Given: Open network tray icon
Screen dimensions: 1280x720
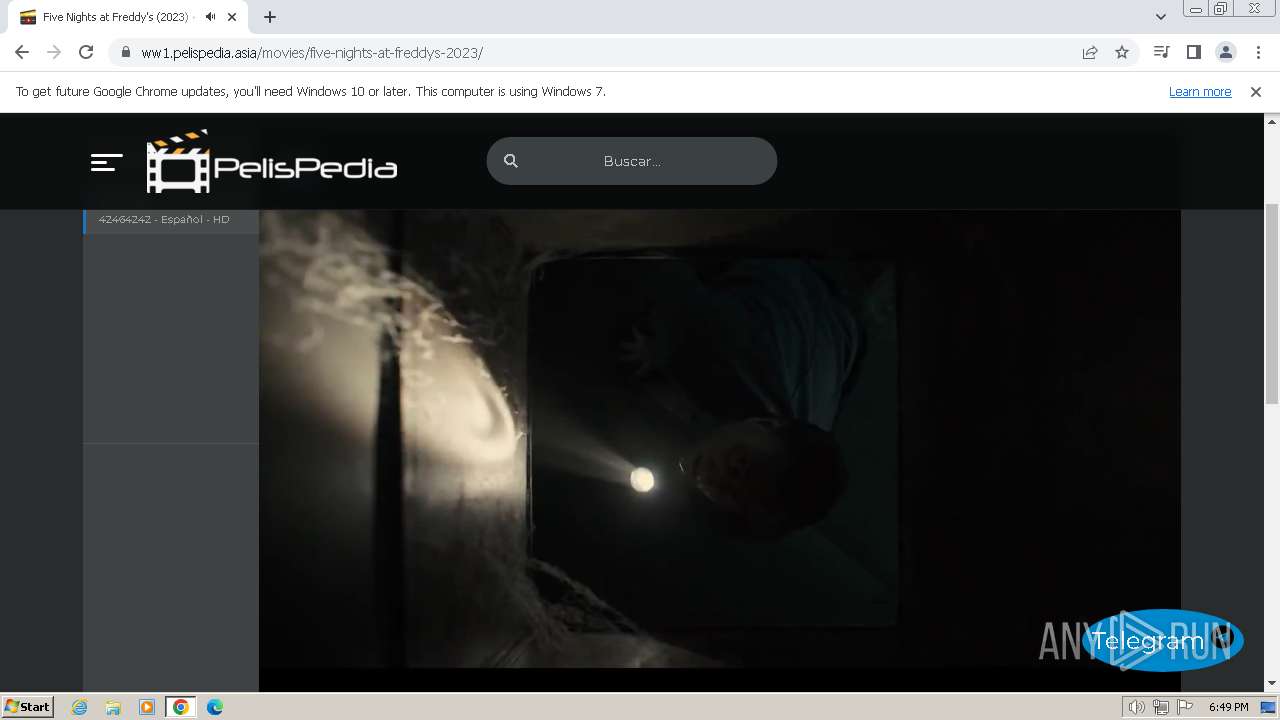Looking at the screenshot, I should 1161,707.
